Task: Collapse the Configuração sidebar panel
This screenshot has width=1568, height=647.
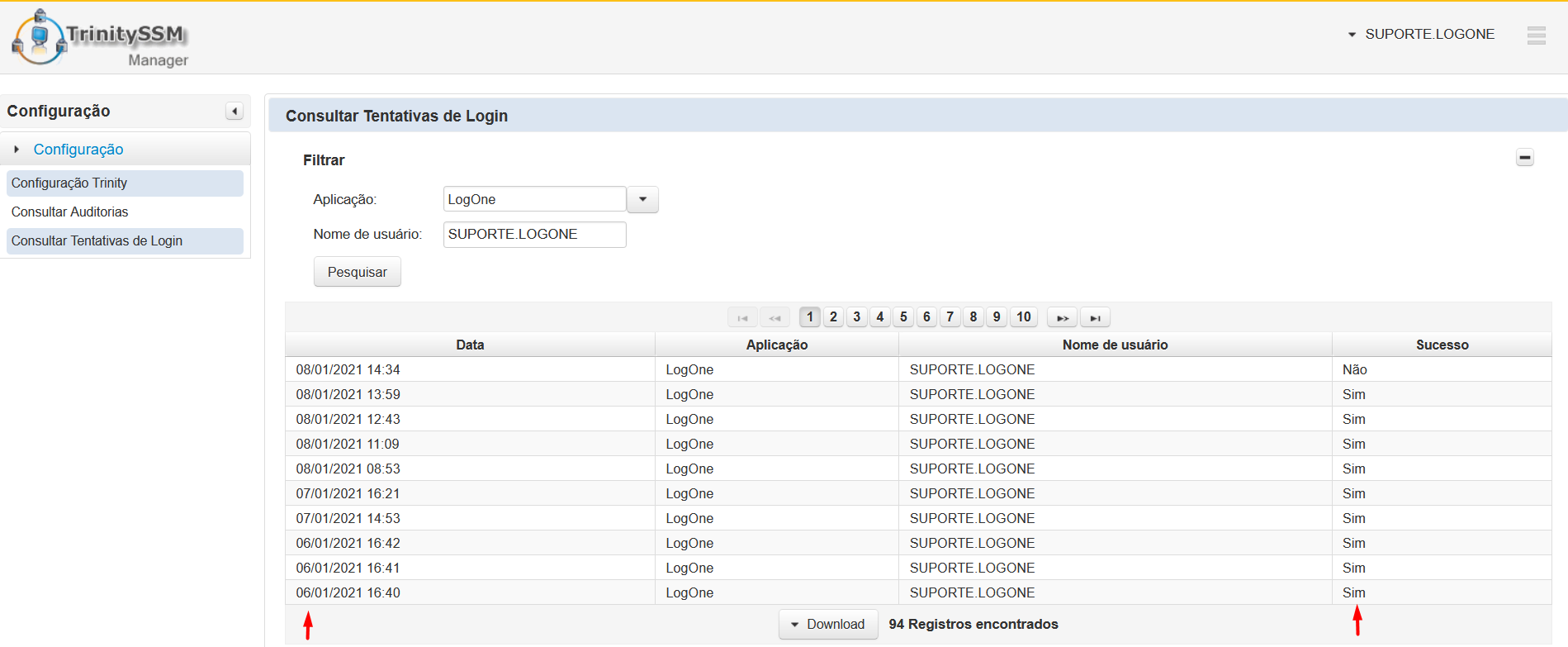Action: pyautogui.click(x=234, y=112)
